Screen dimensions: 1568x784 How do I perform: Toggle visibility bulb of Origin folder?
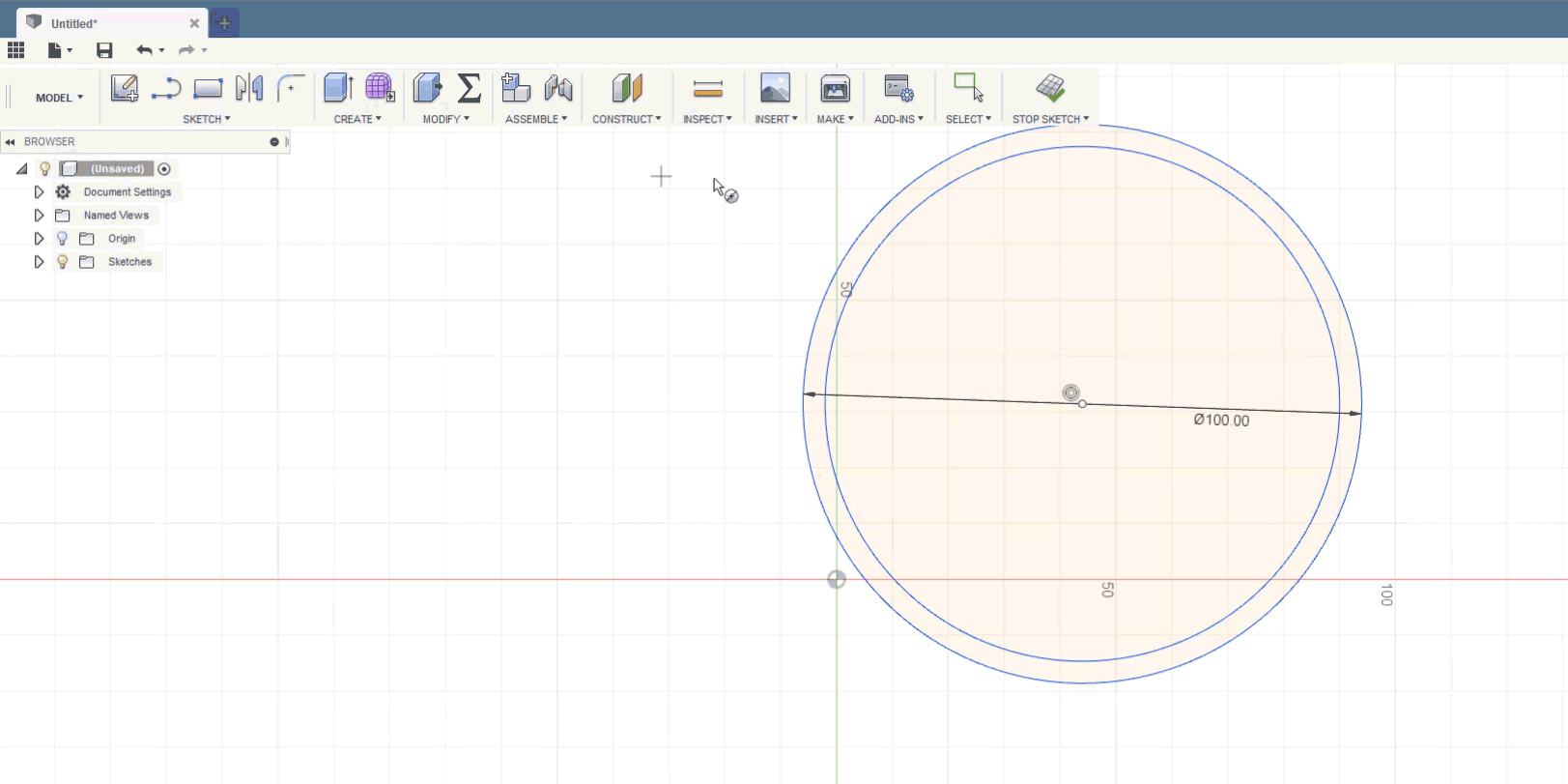click(x=63, y=239)
